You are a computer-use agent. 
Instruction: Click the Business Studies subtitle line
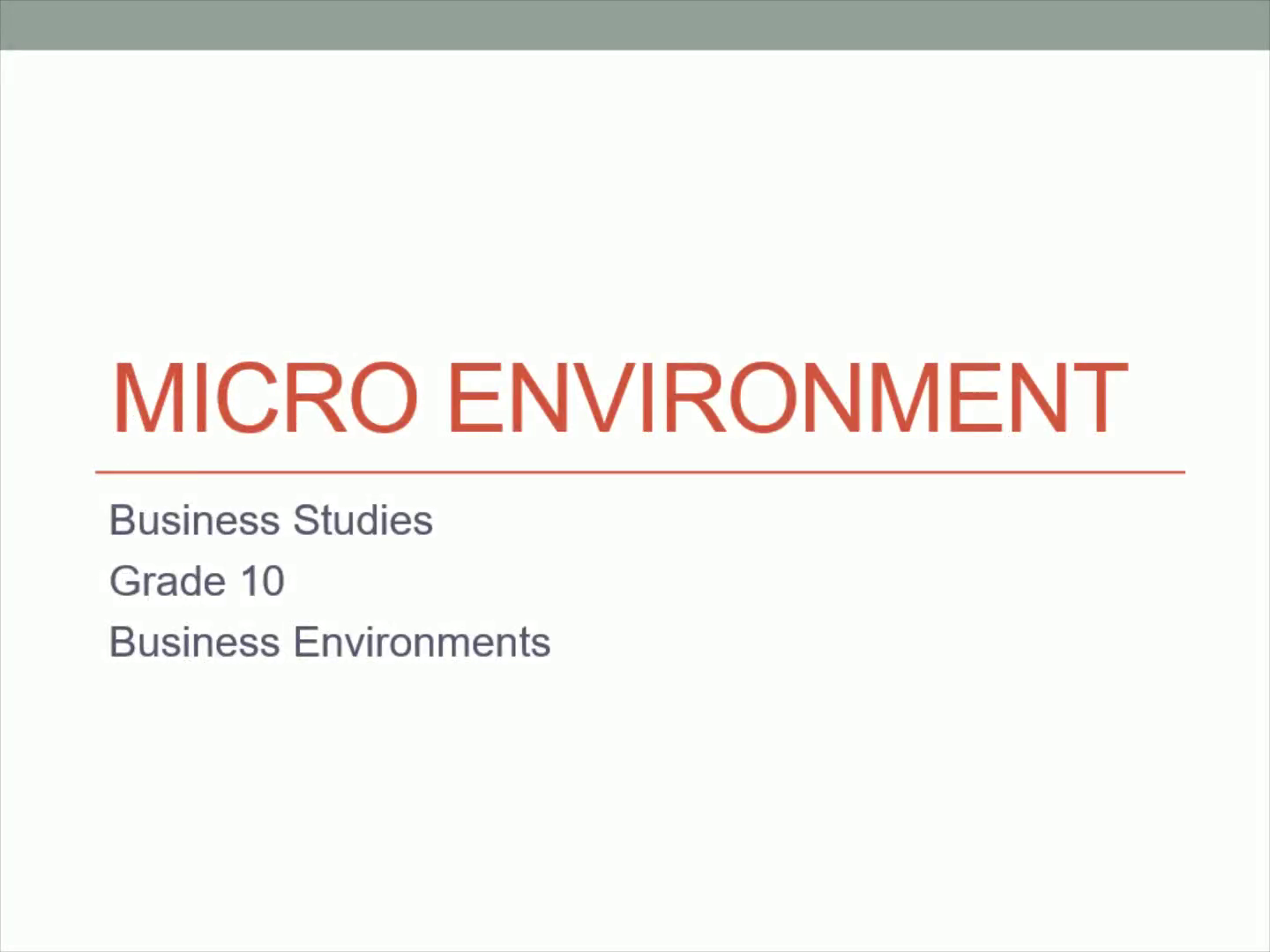[271, 520]
